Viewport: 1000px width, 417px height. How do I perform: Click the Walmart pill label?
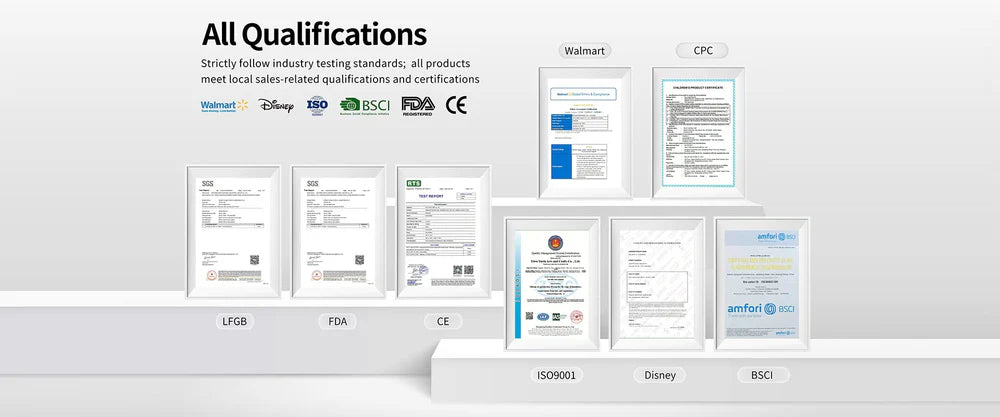tap(585, 50)
